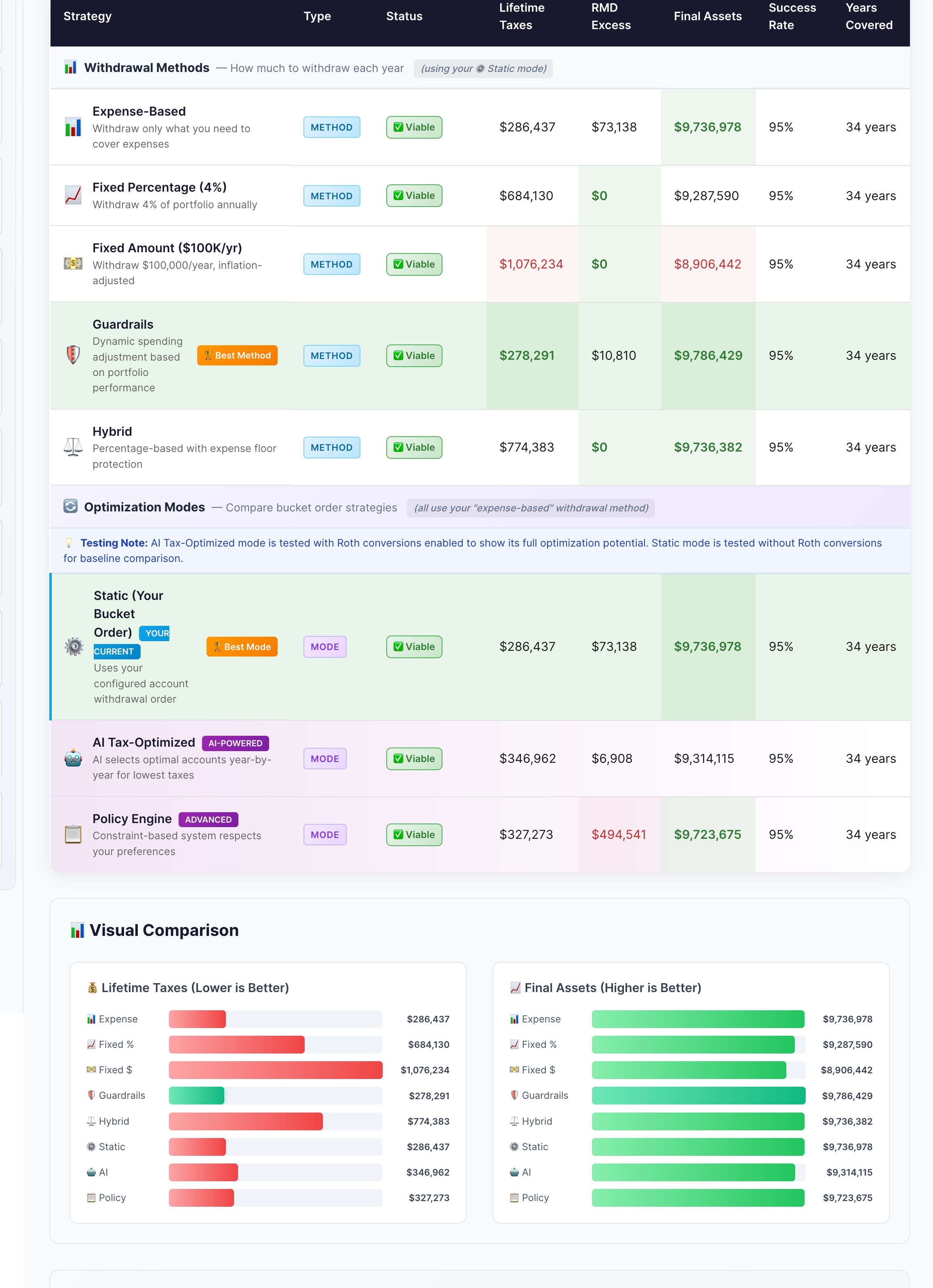The width and height of the screenshot is (933, 1288).
Task: Click the Hybrid bar in Lifetime Taxes chart
Action: [246, 1121]
